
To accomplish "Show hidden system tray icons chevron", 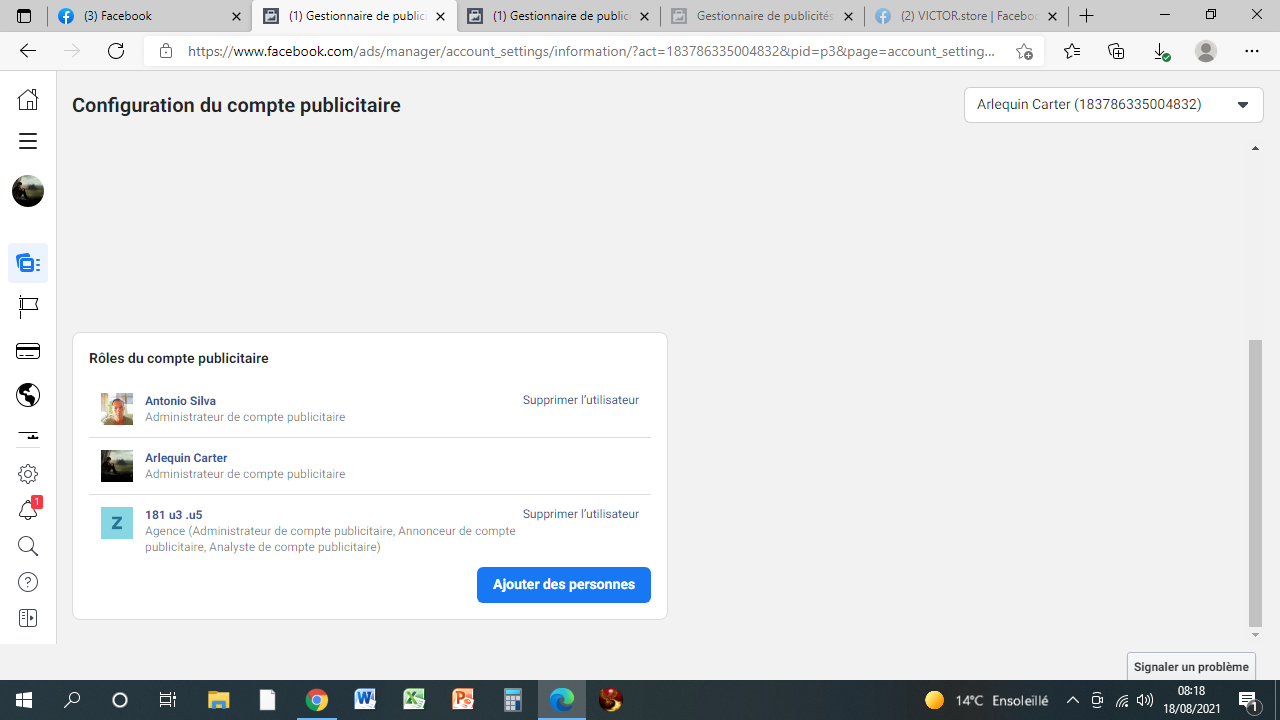I will pyautogui.click(x=1072, y=700).
